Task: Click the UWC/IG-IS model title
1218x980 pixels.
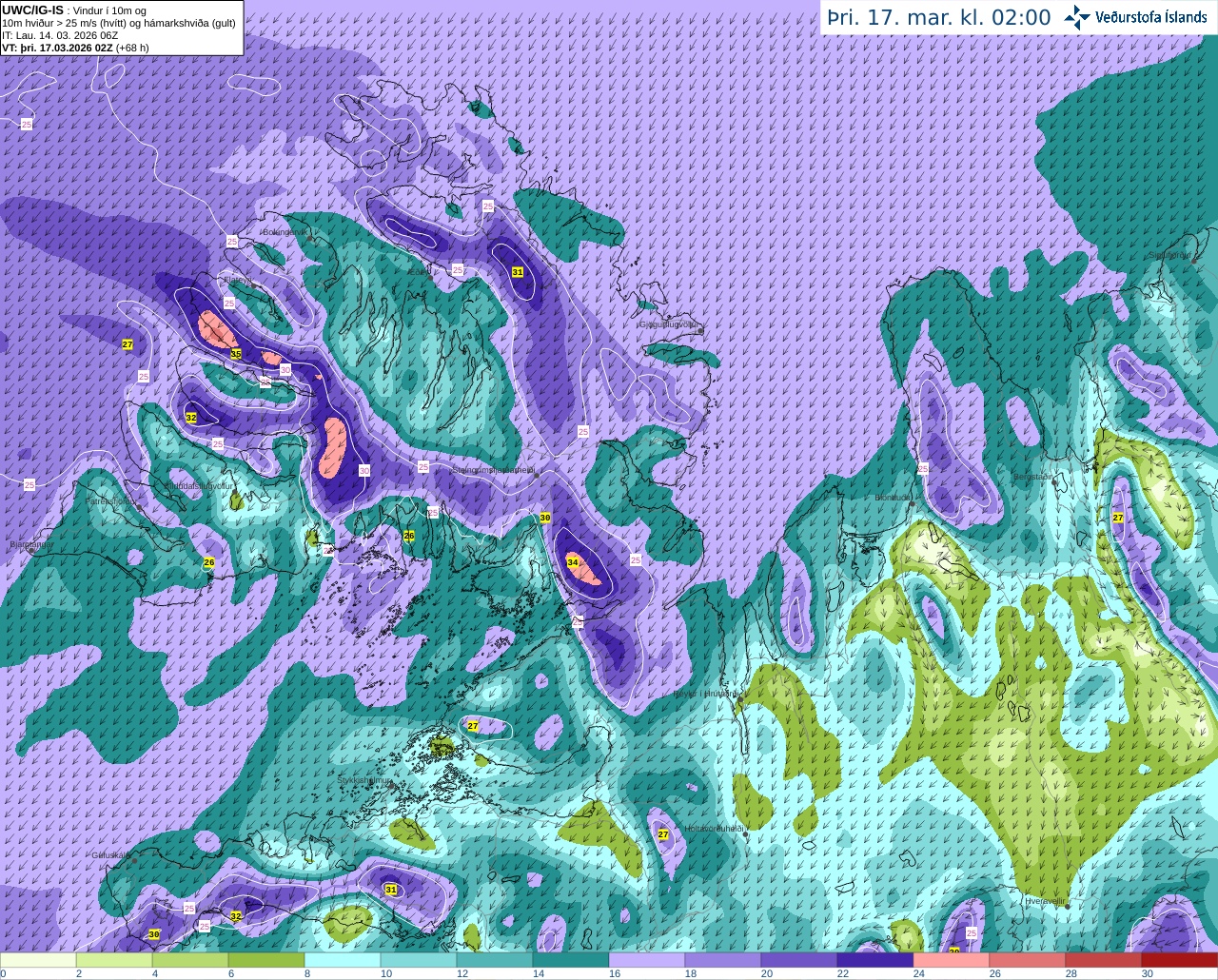Action: pos(33,10)
